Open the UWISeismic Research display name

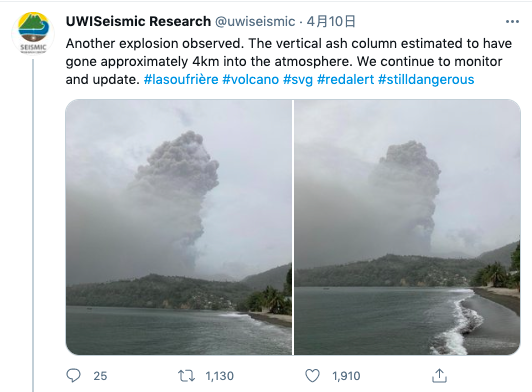(x=138, y=21)
